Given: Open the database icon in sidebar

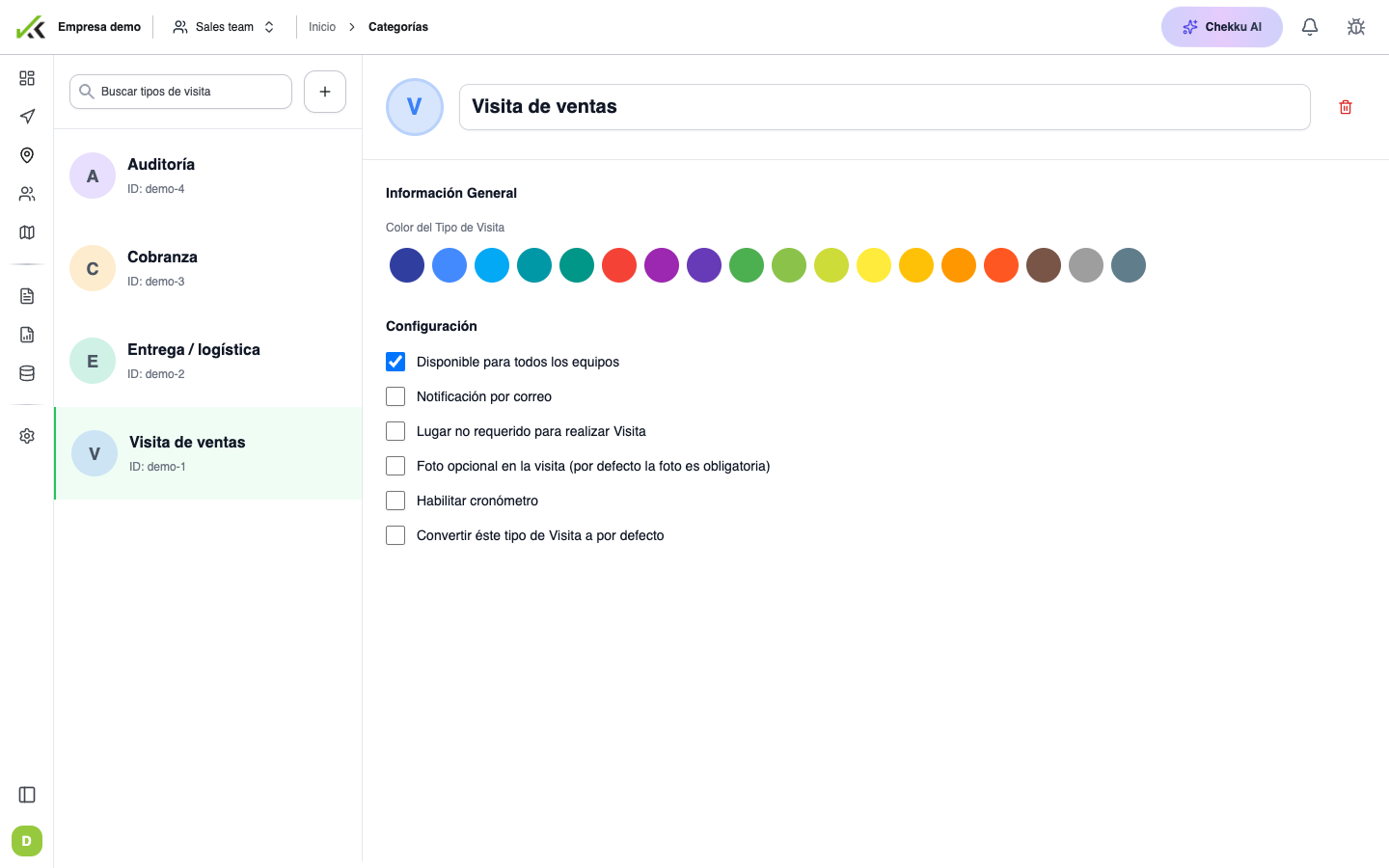Looking at the screenshot, I should [27, 373].
